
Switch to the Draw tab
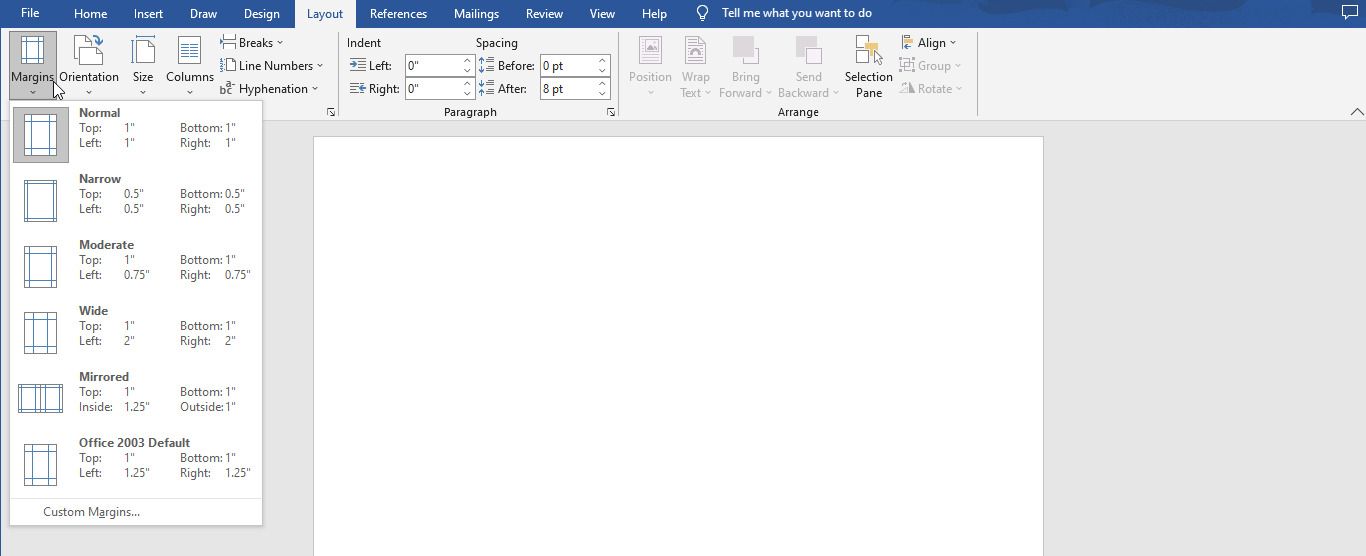pos(203,14)
